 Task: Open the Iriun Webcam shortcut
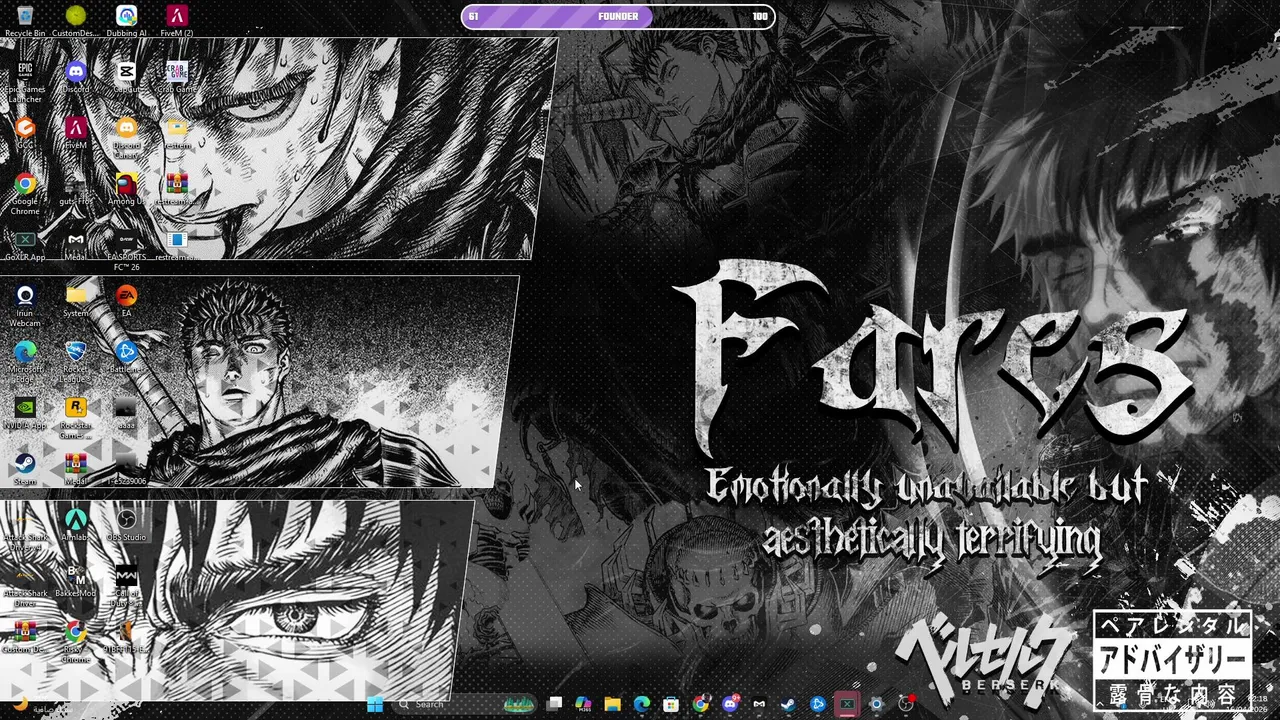click(25, 305)
